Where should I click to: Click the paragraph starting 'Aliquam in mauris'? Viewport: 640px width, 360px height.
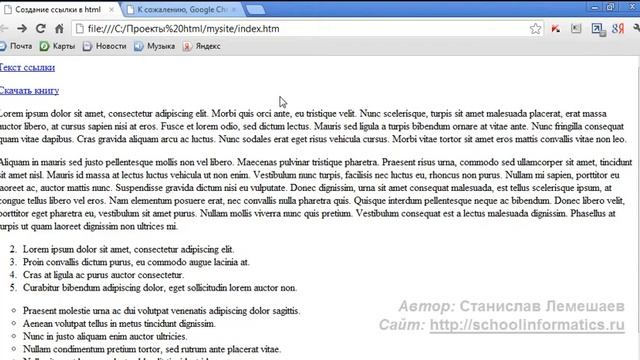click(x=316, y=194)
